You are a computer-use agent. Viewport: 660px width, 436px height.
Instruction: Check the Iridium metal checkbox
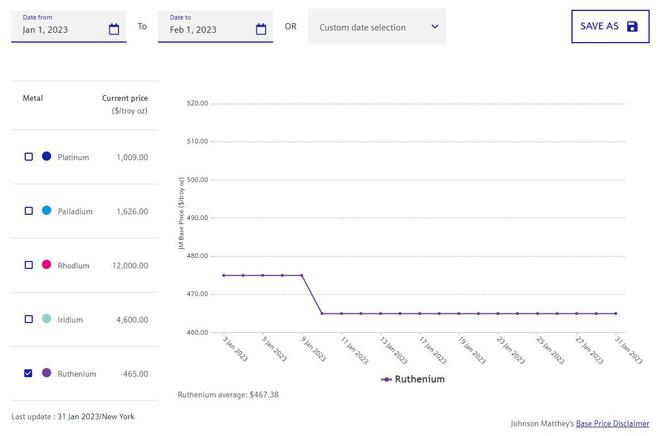(28, 319)
